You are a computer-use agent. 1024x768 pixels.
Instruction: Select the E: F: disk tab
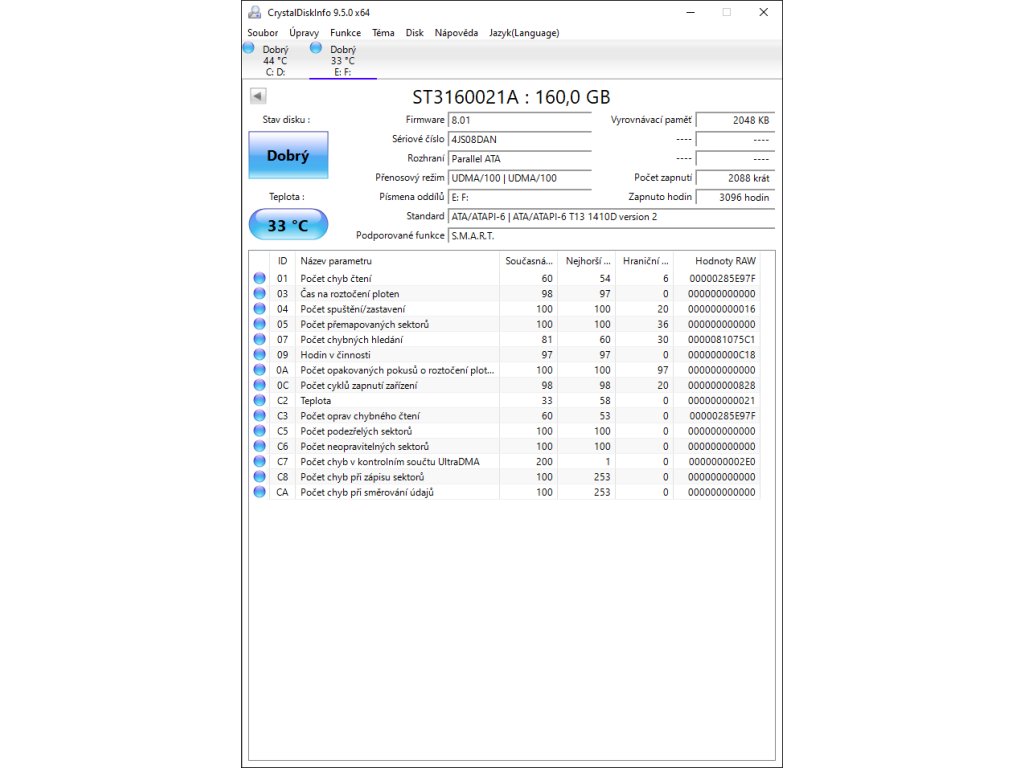point(343,60)
